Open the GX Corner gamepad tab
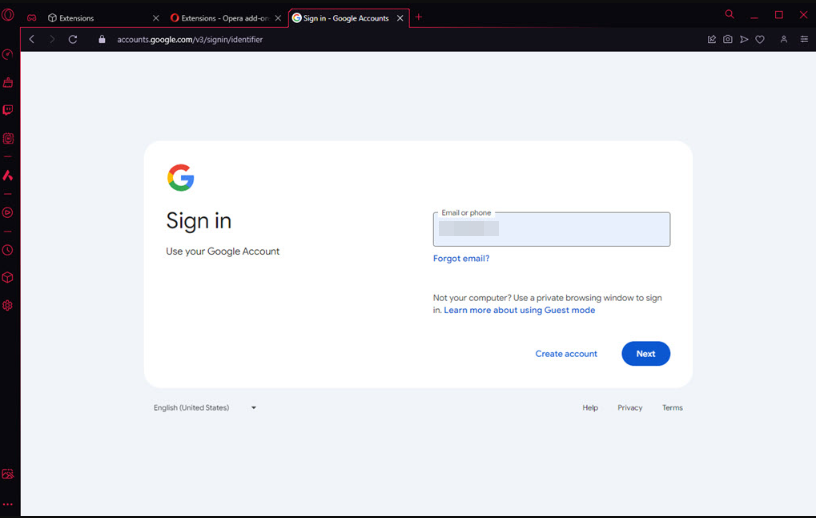816x518 pixels. [x=32, y=18]
